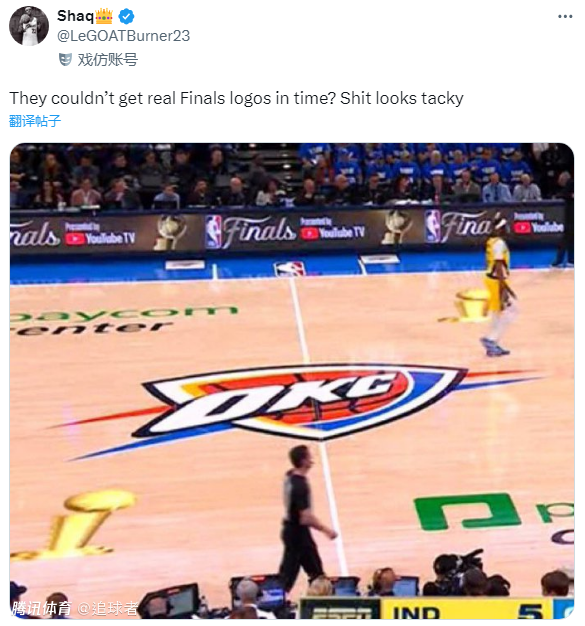Open the Shaq display name

(75, 16)
